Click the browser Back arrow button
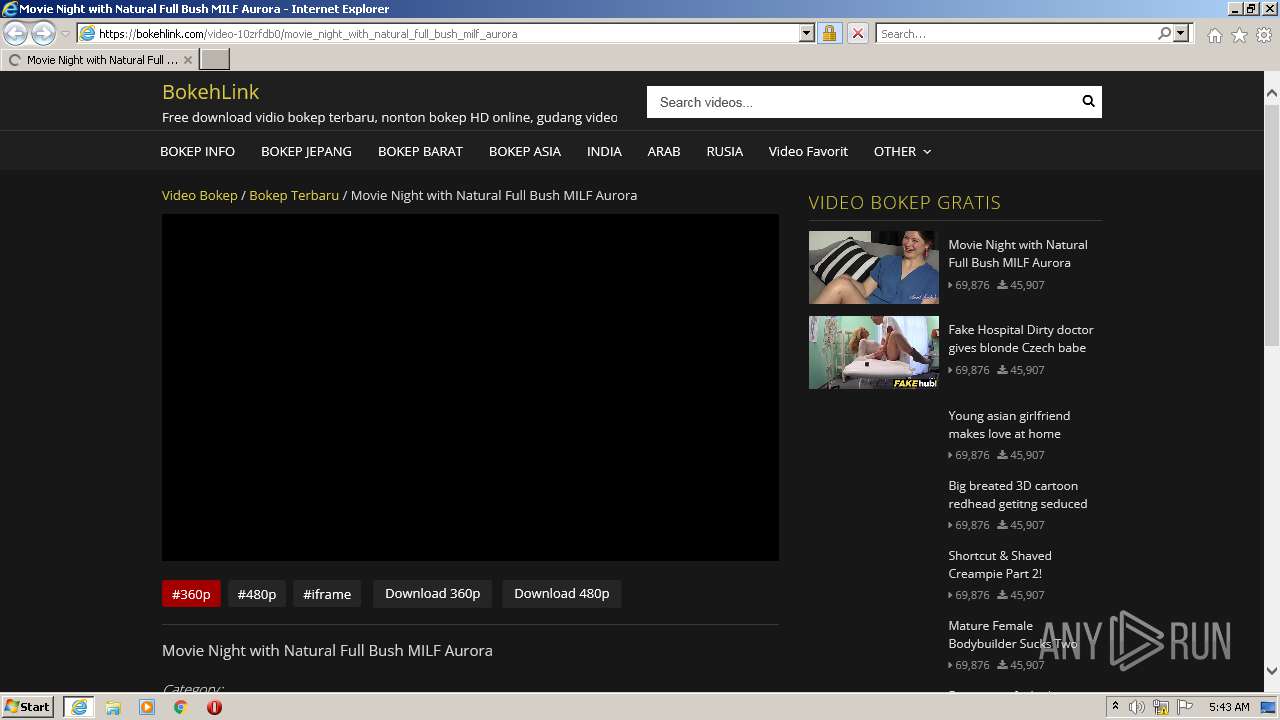1280x720 pixels. (16, 33)
